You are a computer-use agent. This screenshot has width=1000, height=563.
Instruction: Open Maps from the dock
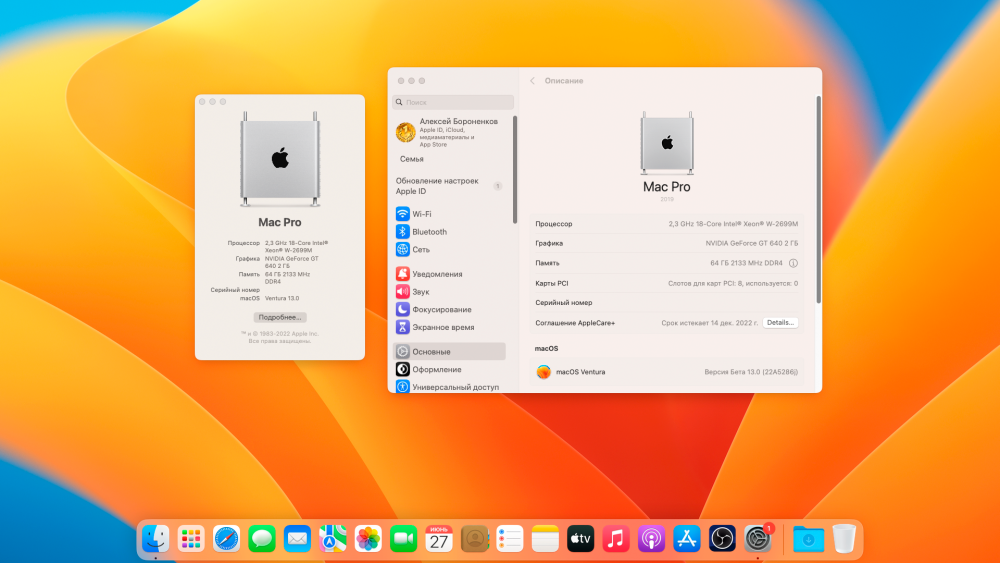tap(333, 539)
